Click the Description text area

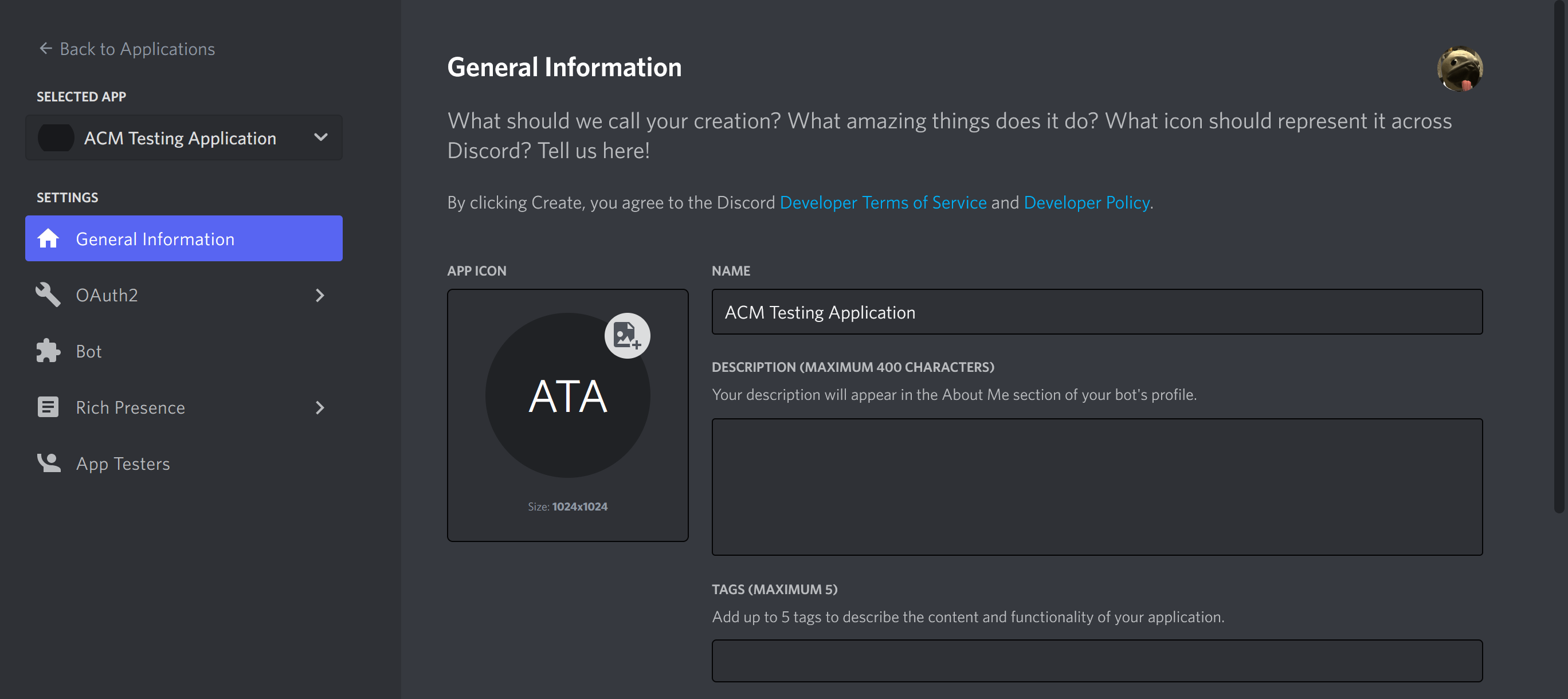[x=1096, y=486]
